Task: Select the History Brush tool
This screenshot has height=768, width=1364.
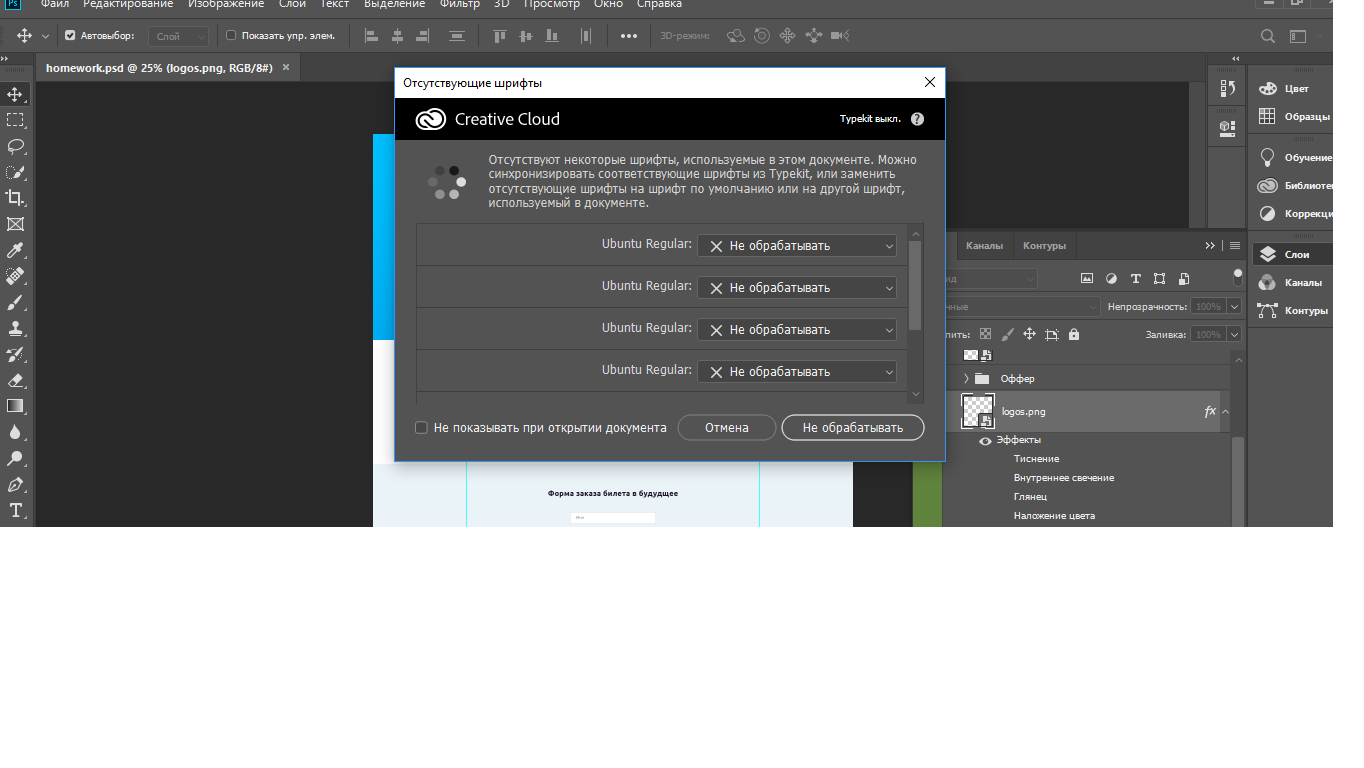Action: click(15, 354)
